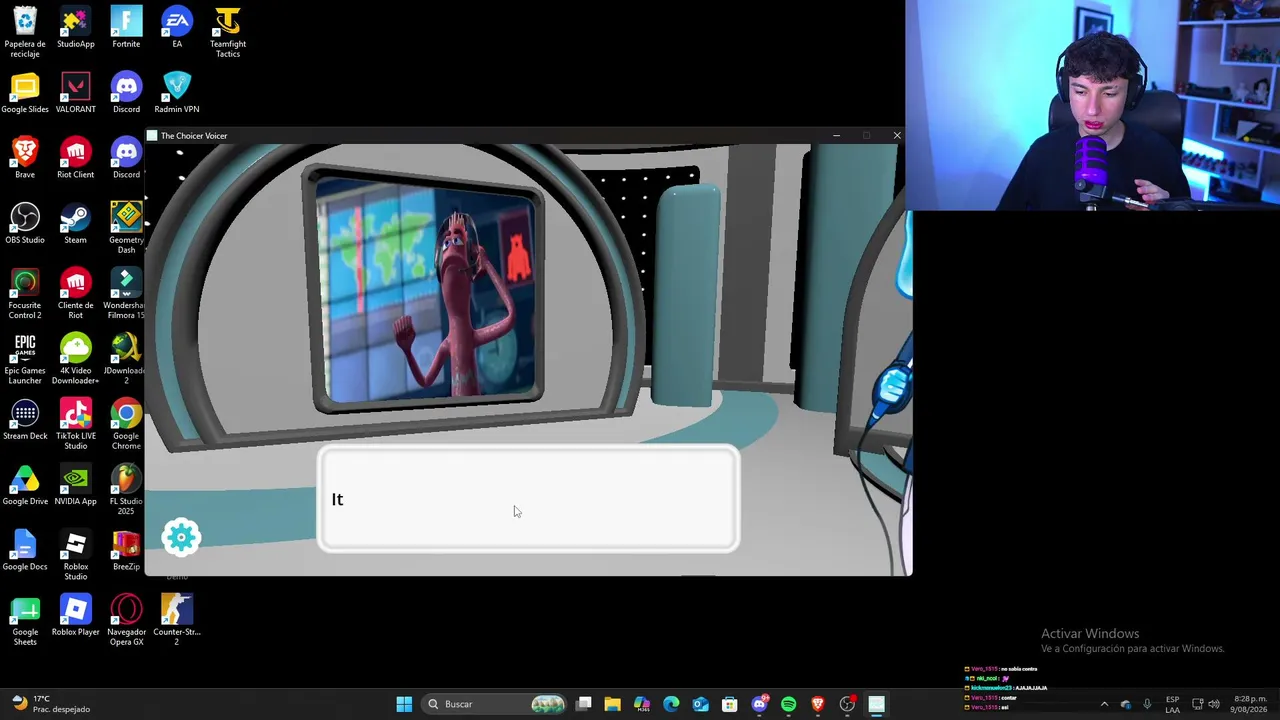Open network settings tray icon

1198,704
